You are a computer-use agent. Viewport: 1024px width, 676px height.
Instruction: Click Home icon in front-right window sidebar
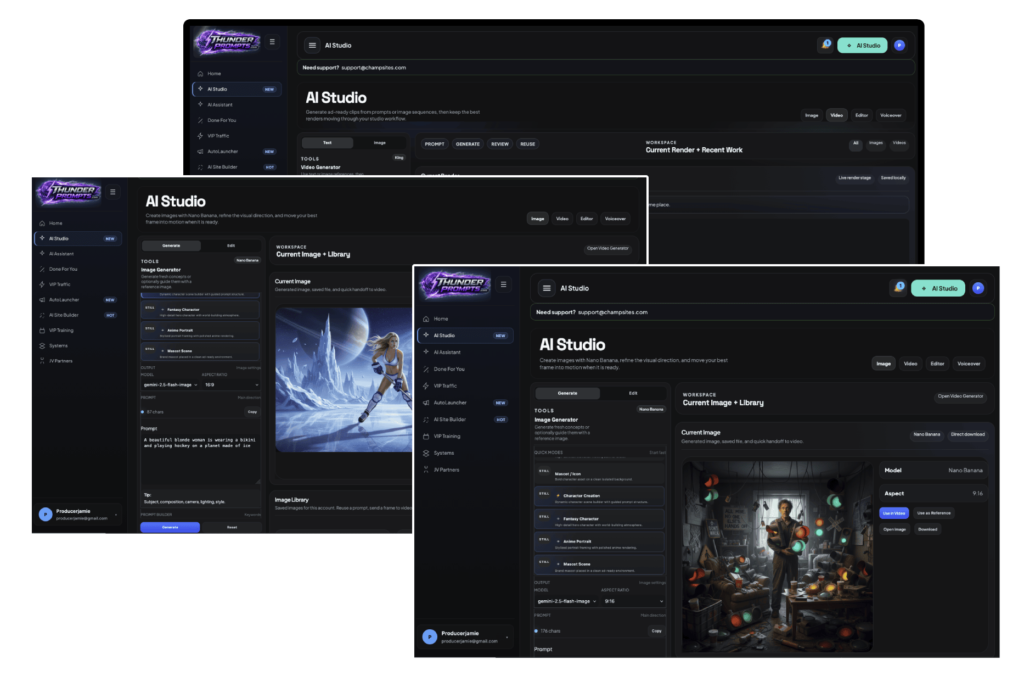[x=426, y=318]
